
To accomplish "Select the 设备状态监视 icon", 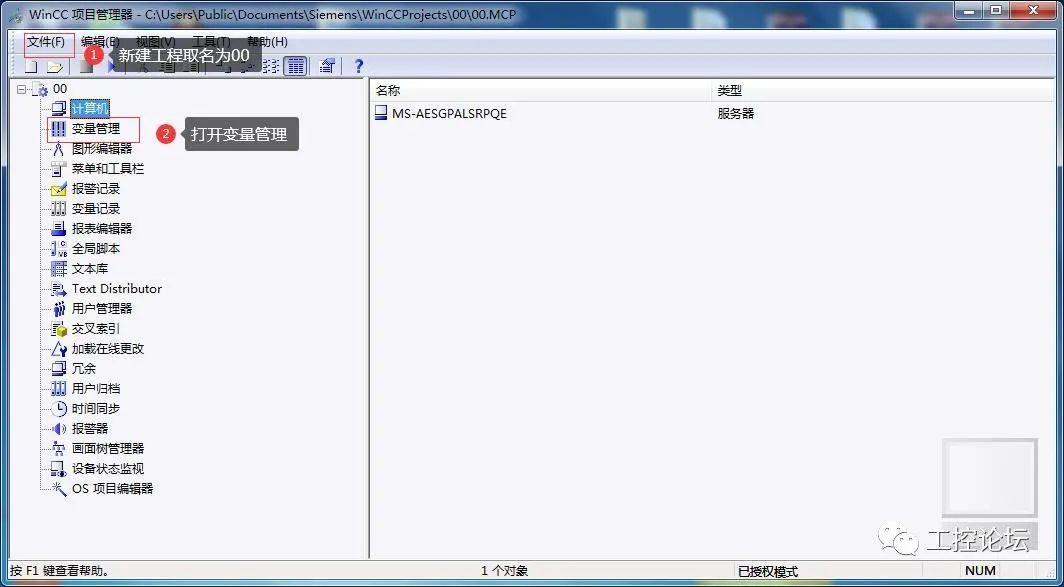I will pyautogui.click(x=60, y=469).
